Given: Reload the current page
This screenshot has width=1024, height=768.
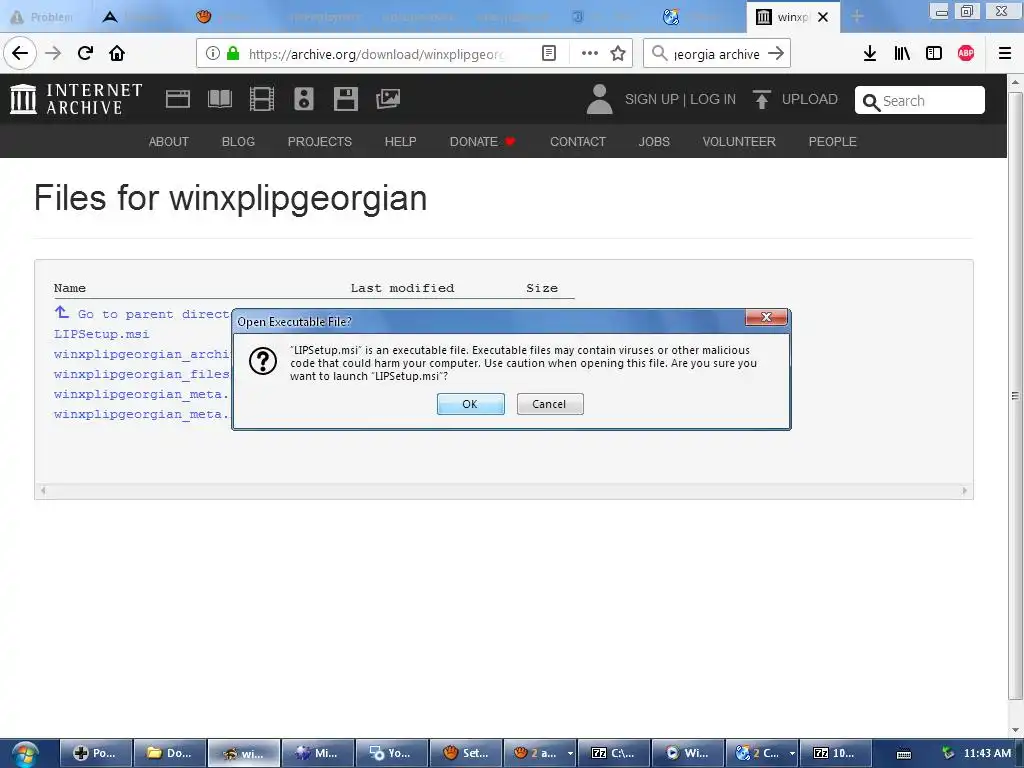Looking at the screenshot, I should pyautogui.click(x=85, y=53).
